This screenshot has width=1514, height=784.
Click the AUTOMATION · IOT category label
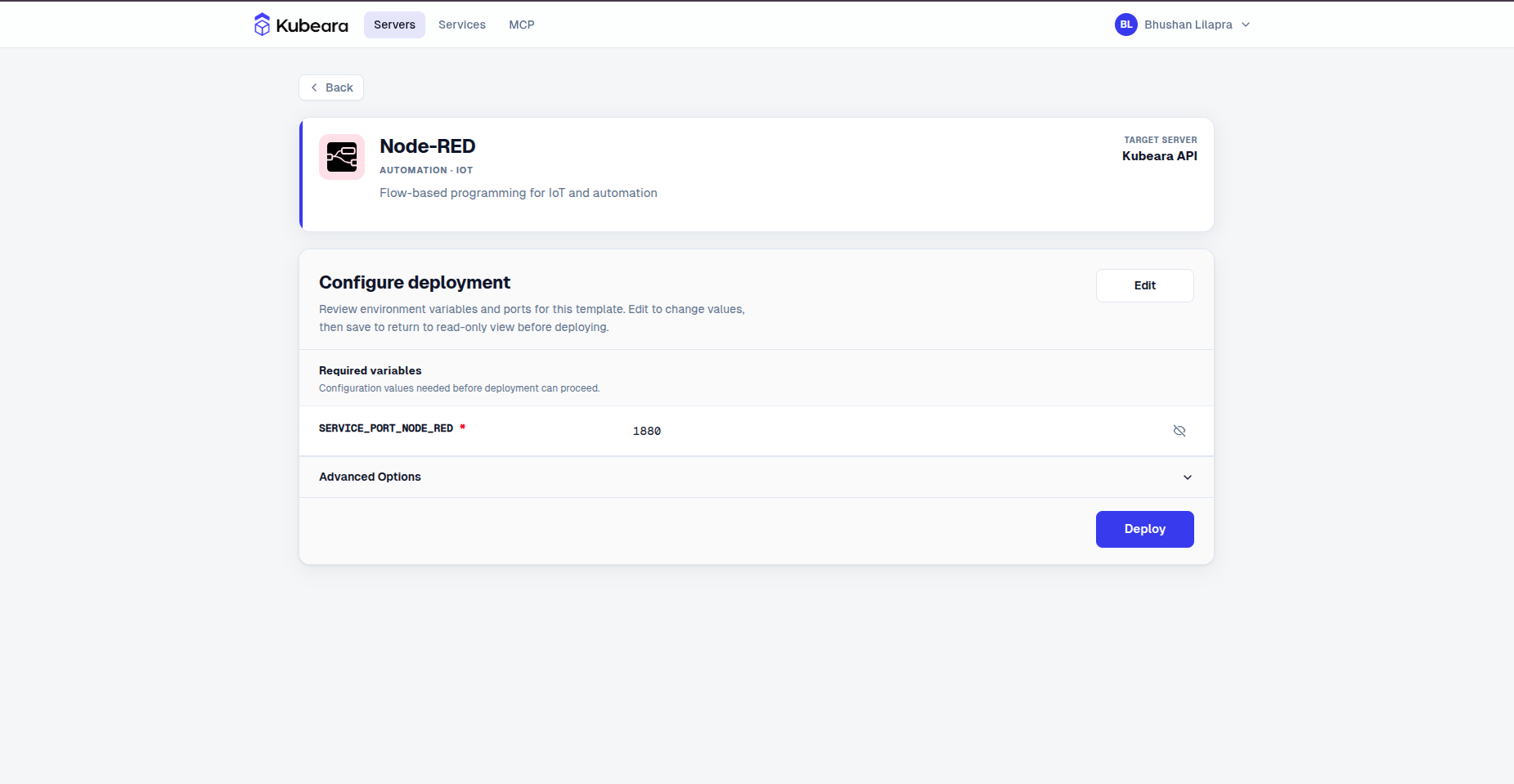tap(426, 170)
